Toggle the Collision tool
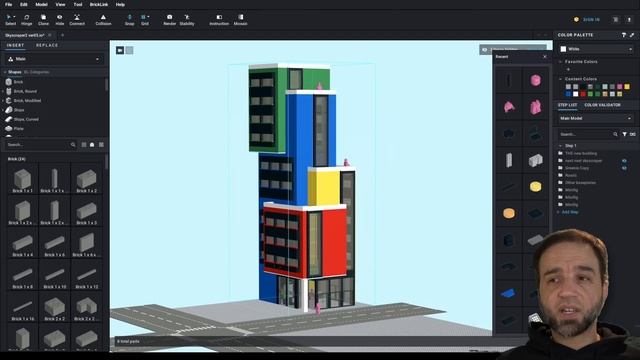This screenshot has height=360, width=640. 103,20
